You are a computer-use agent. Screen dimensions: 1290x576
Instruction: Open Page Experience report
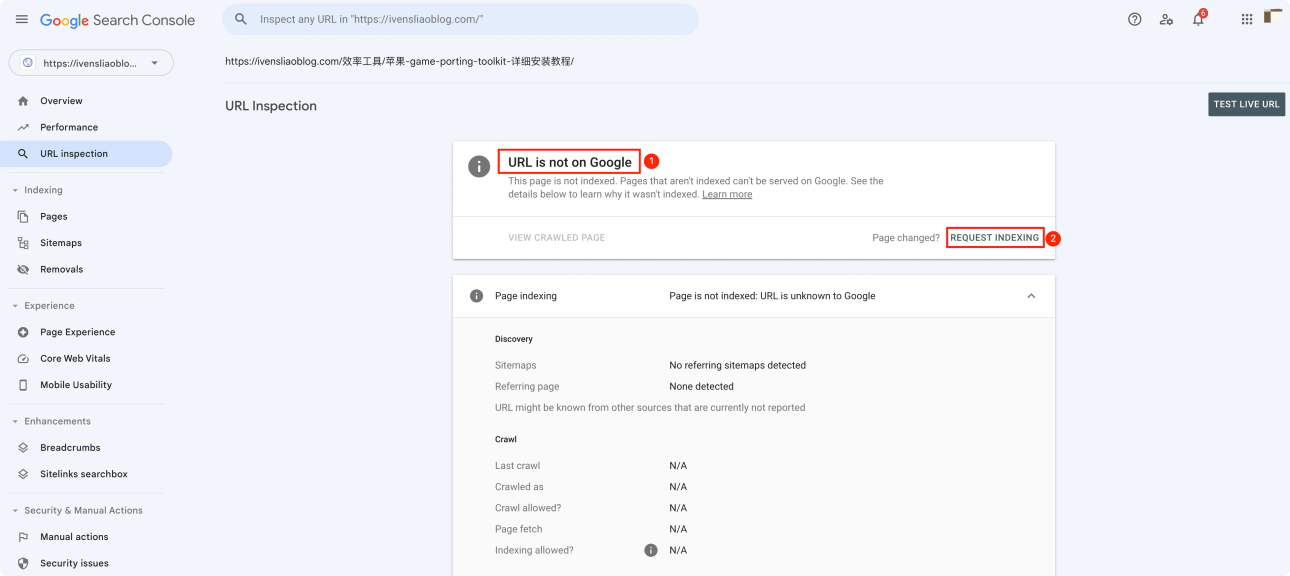click(x=77, y=332)
